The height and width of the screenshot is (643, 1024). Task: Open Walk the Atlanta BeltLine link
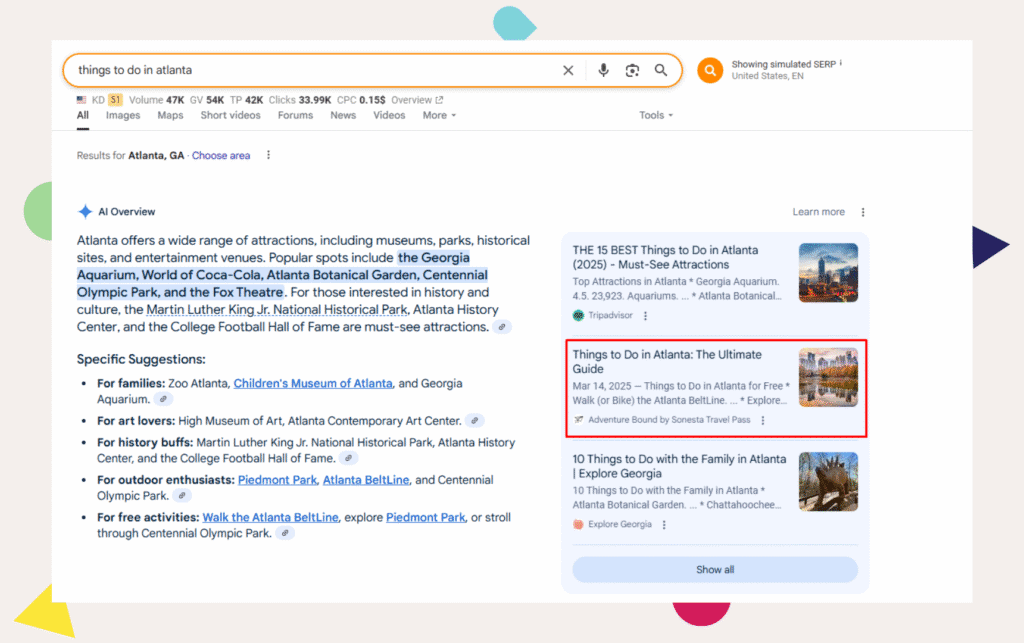point(270,517)
